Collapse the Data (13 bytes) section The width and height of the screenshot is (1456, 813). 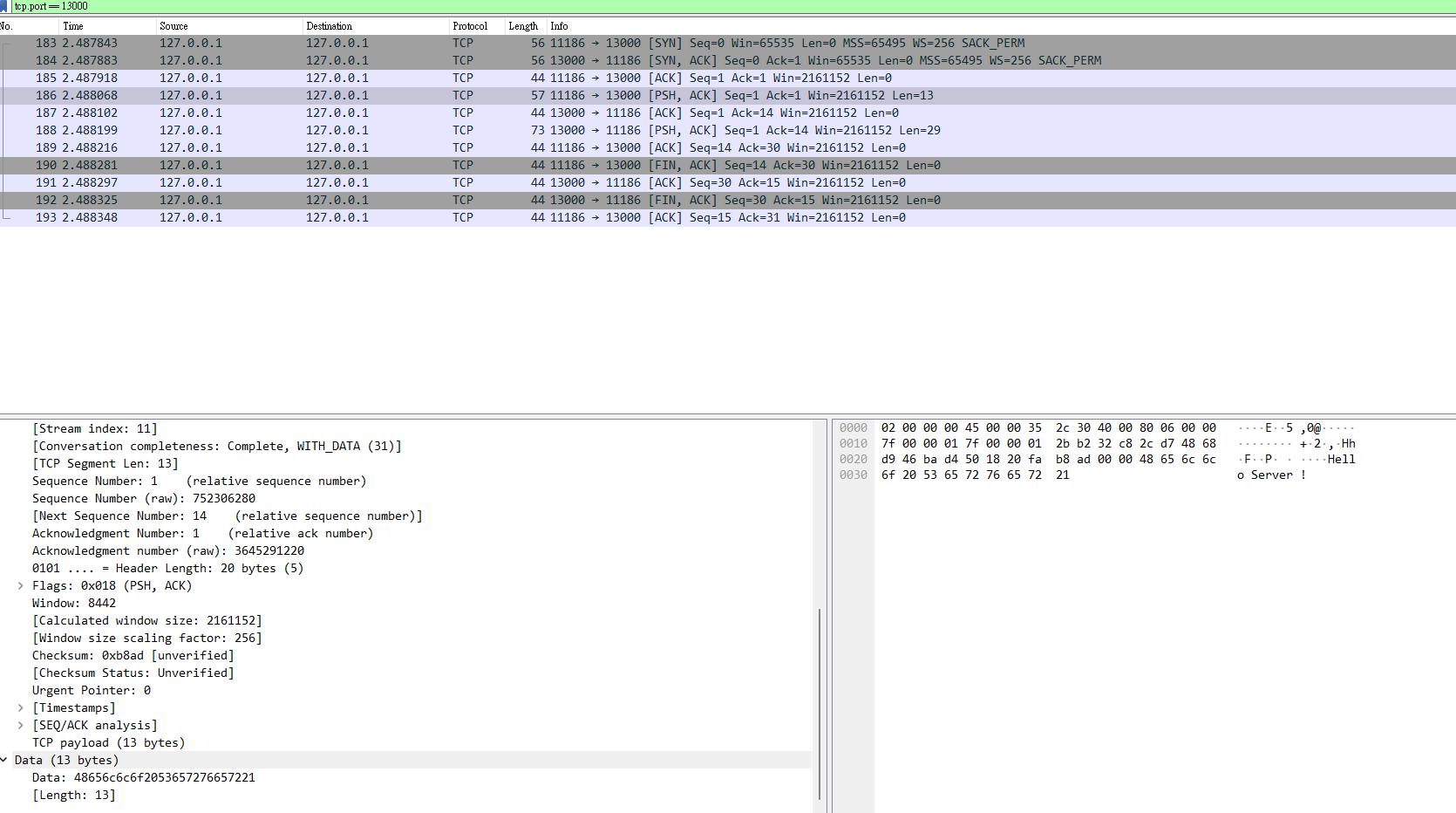click(4, 761)
